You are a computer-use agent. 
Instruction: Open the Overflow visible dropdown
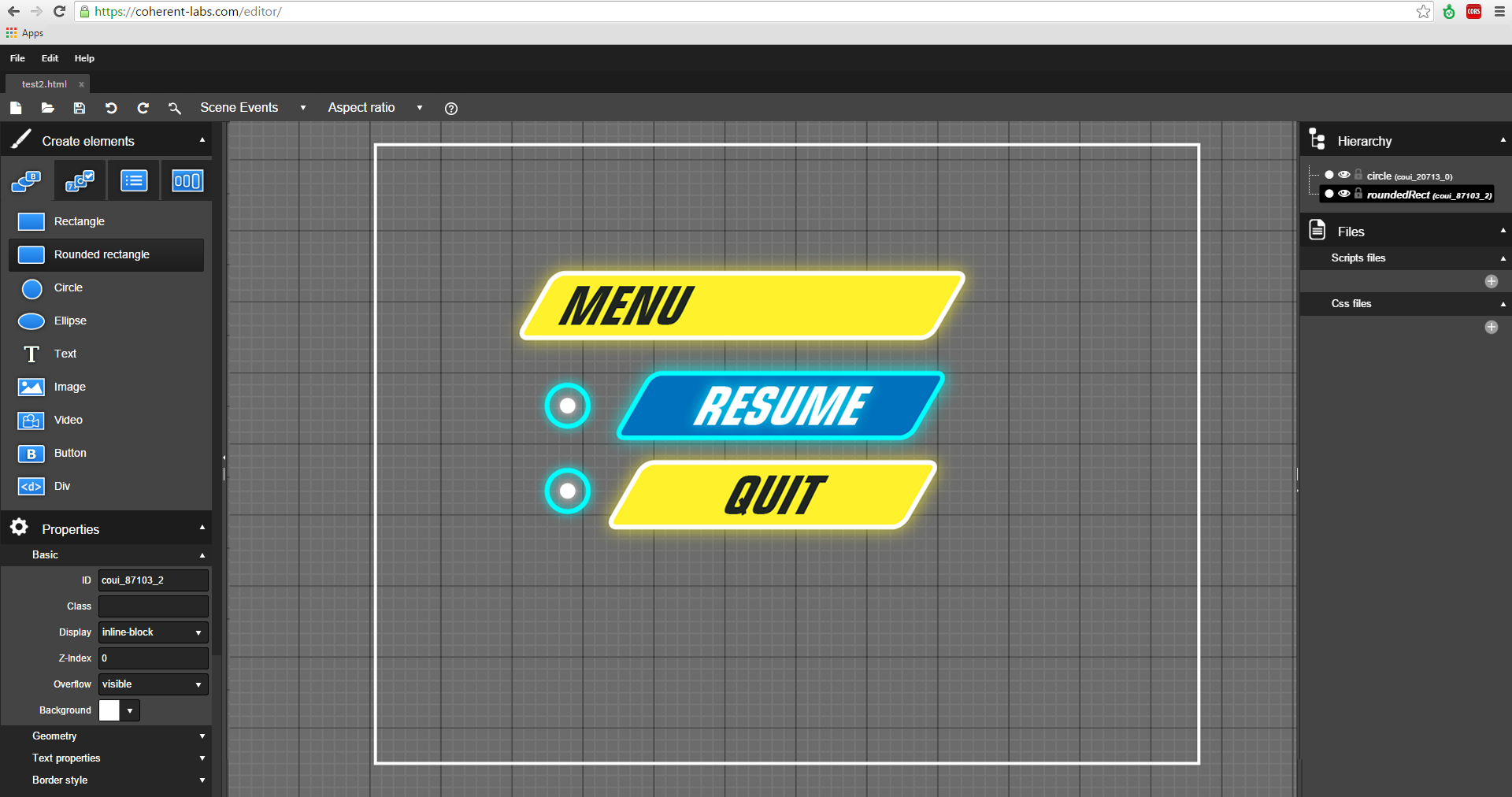pyautogui.click(x=153, y=684)
